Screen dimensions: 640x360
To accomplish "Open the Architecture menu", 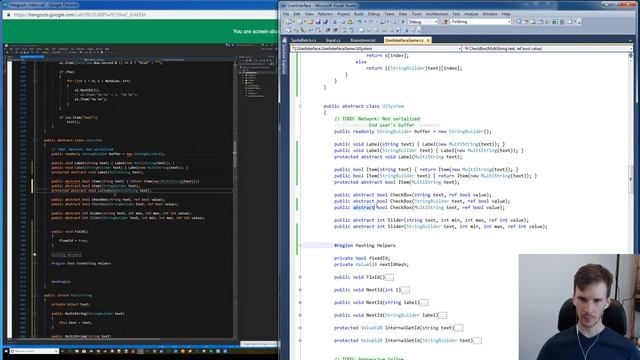I will point(437,14).
